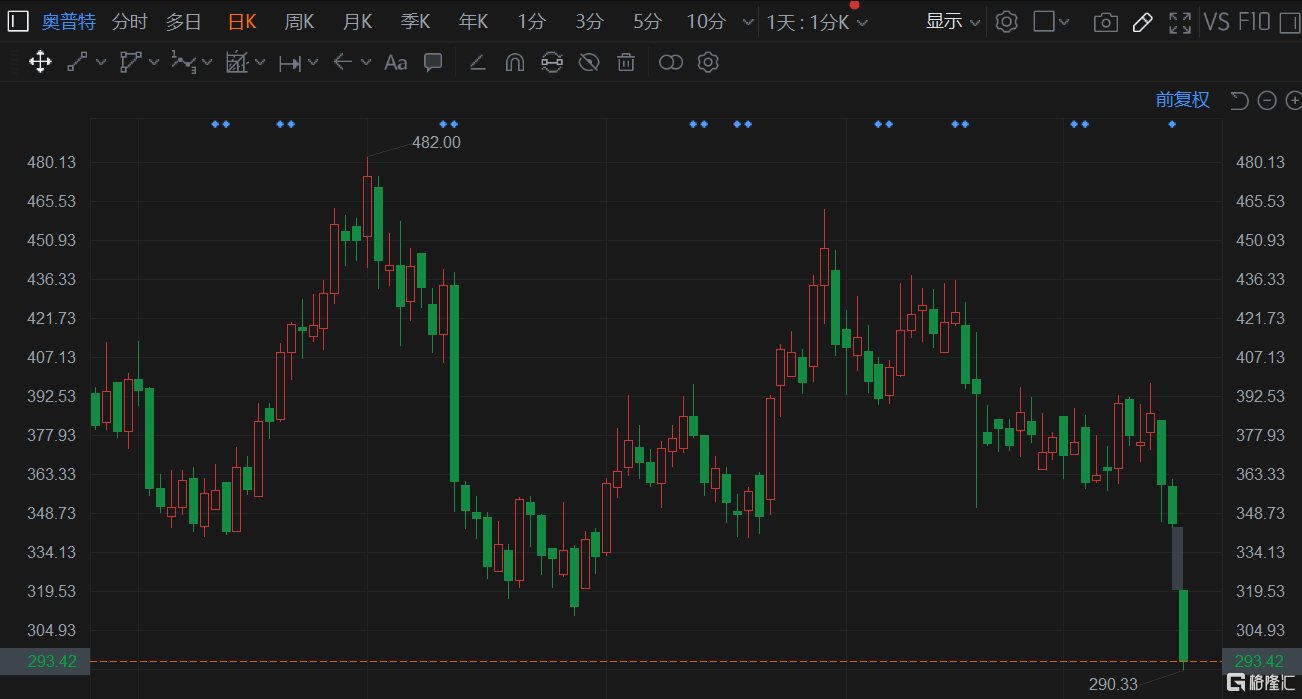Click the green 293.42 label on right axis
The image size is (1302, 699).
1260,661
